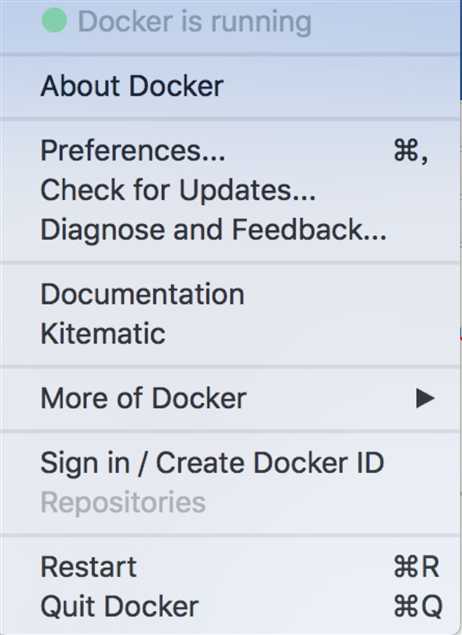This screenshot has height=635, width=462.
Task: Open Docker Preferences…
Action: [x=230, y=151]
